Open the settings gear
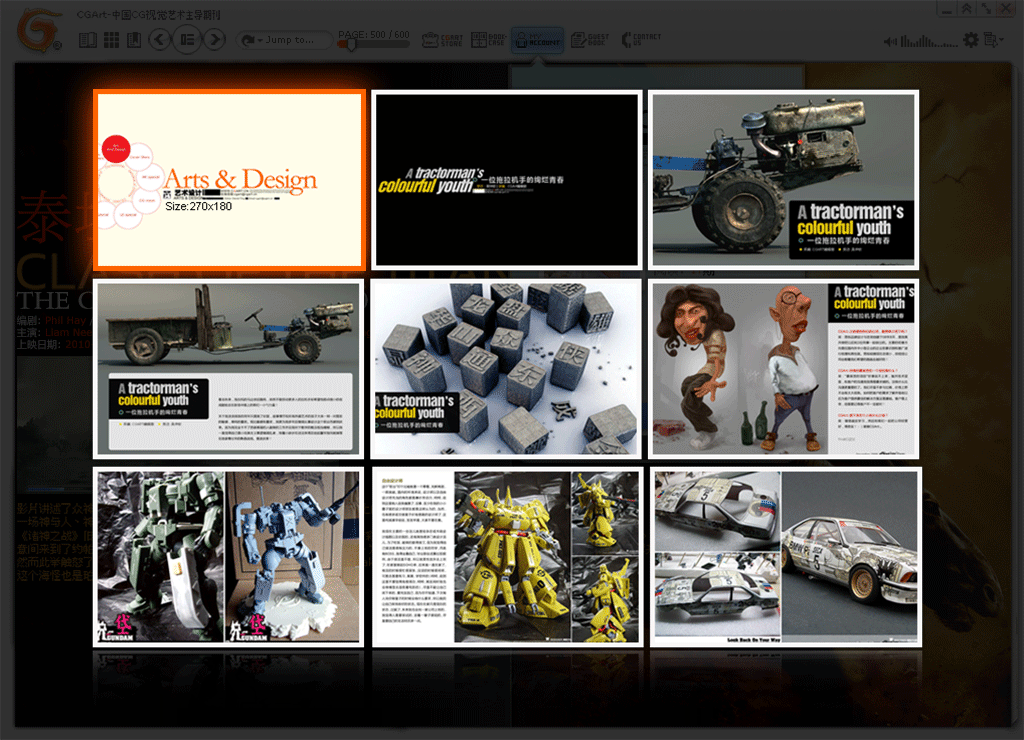Viewport: 1024px width, 740px height. click(x=971, y=40)
